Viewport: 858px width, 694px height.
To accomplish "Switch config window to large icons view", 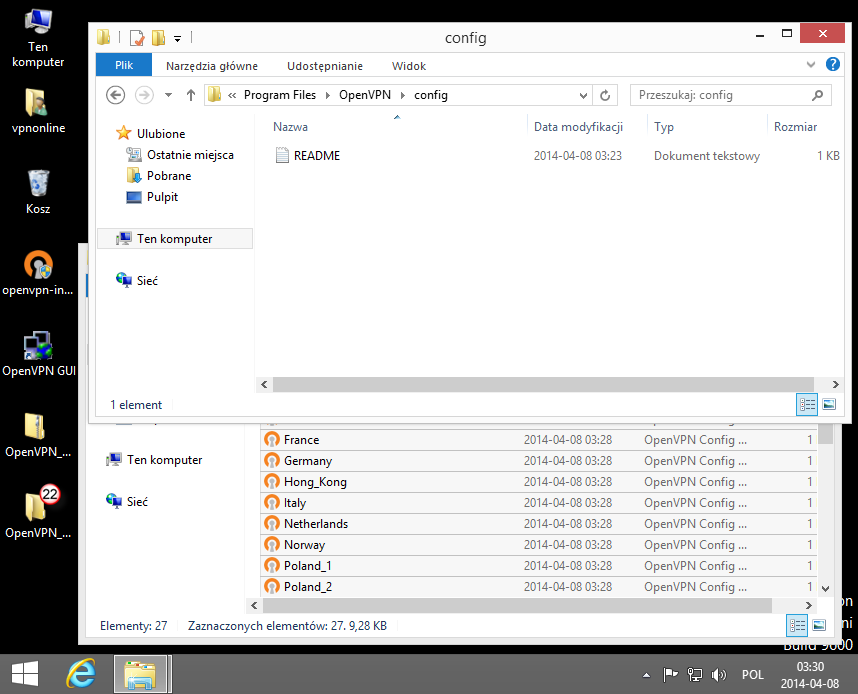I will coord(829,404).
